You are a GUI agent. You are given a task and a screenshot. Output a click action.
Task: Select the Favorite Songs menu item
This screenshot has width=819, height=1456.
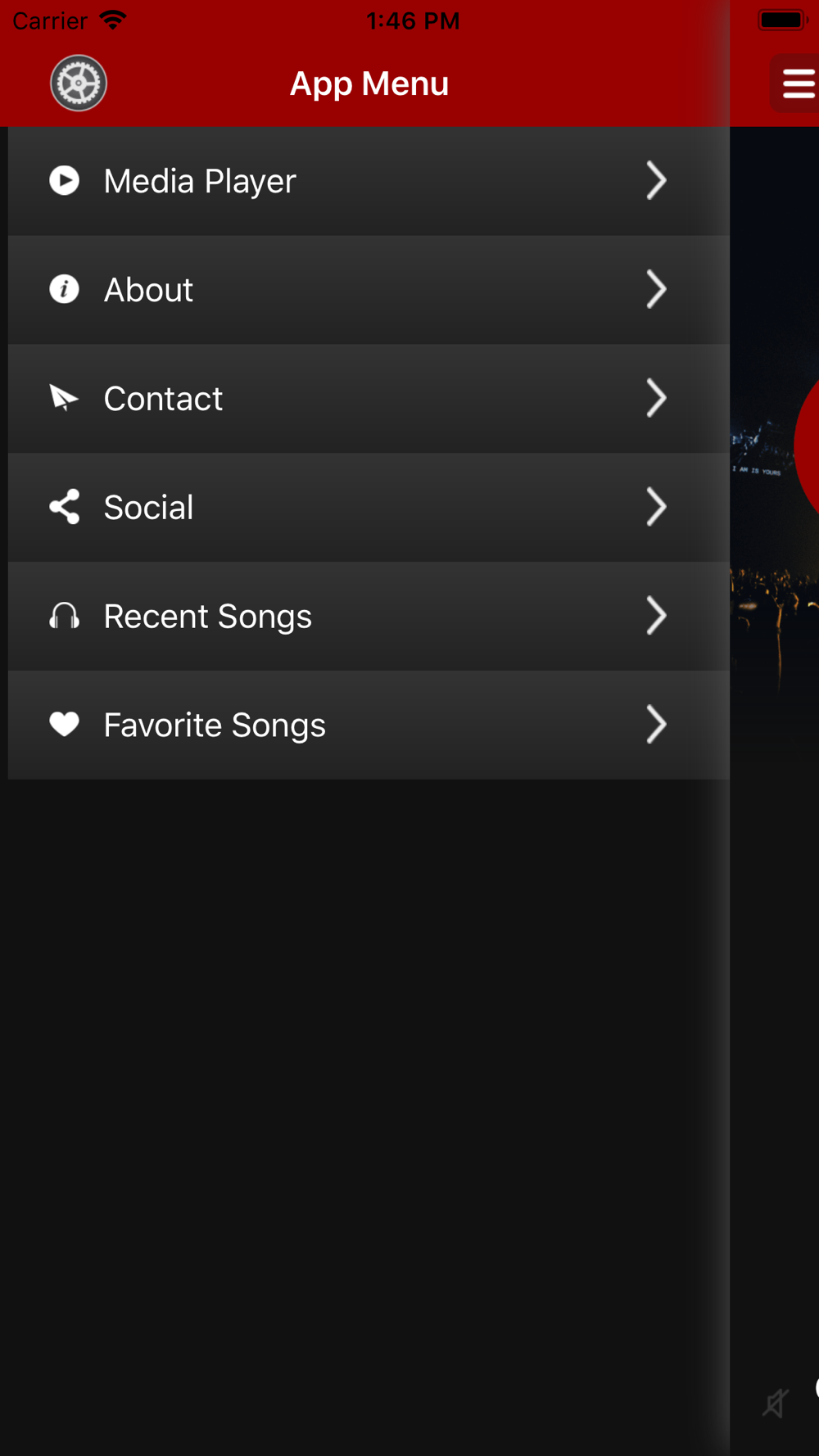tap(369, 725)
